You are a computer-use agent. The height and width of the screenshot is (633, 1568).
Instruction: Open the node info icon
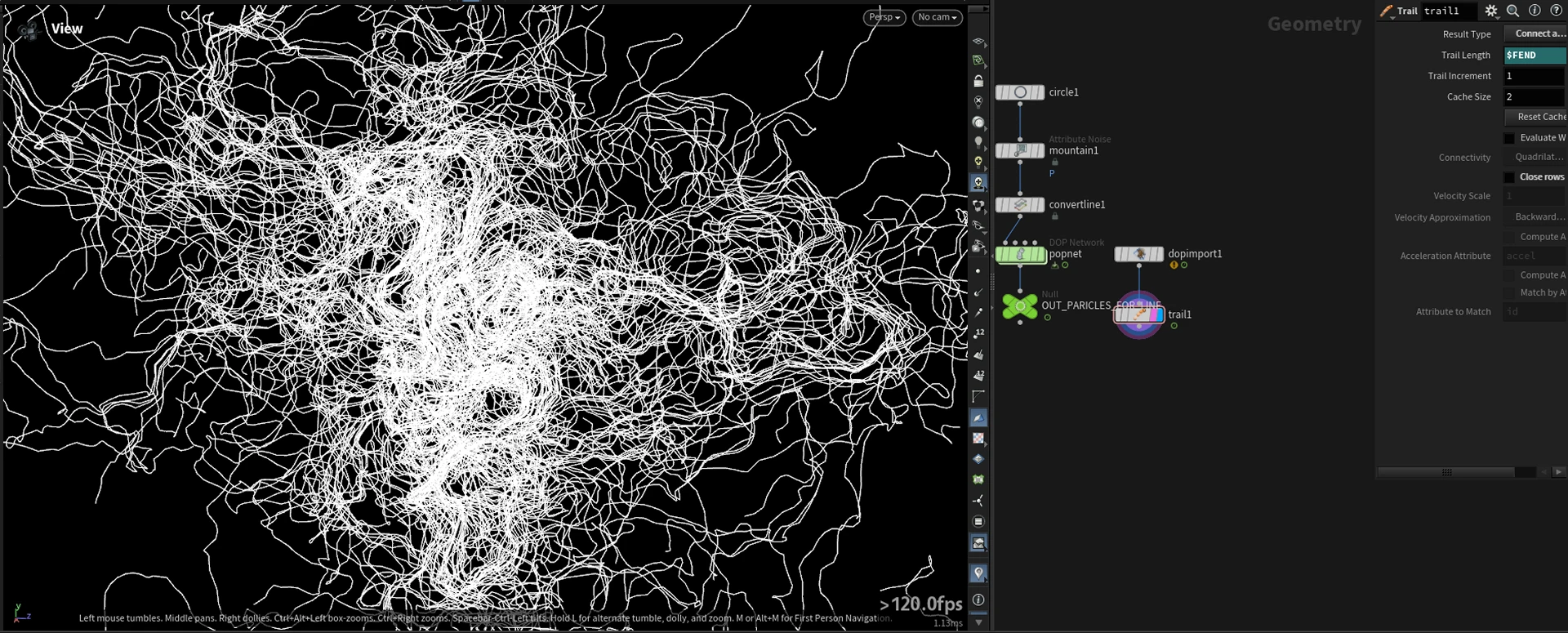tap(1535, 11)
